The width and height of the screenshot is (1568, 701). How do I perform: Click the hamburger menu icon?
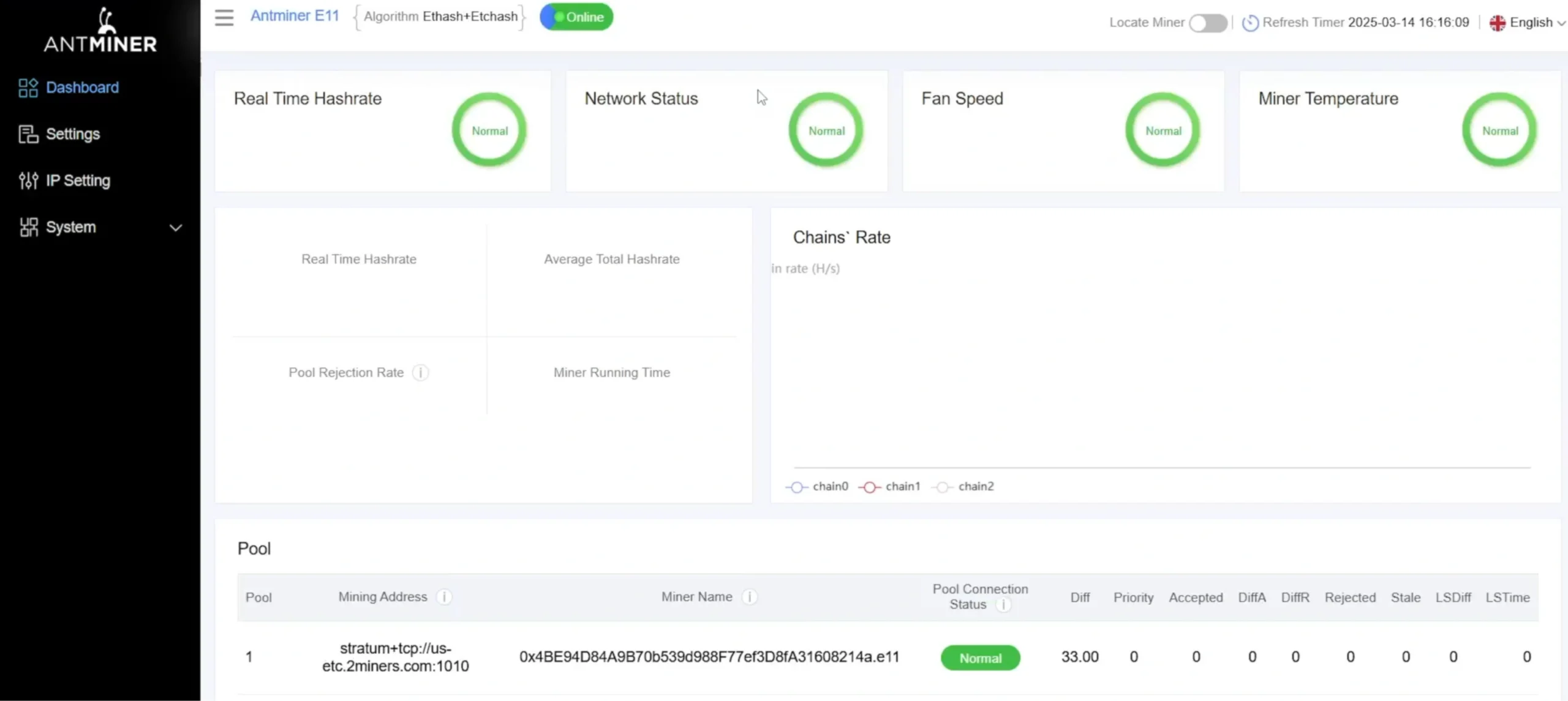[224, 17]
